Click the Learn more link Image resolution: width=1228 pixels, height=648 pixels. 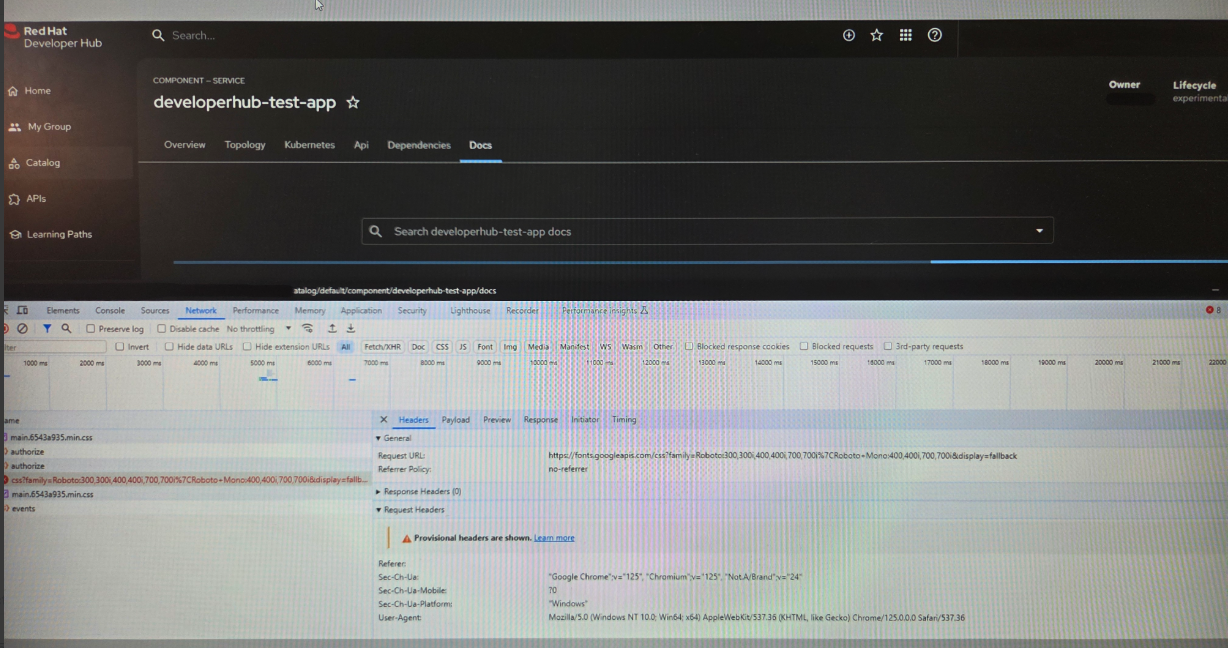pos(554,538)
